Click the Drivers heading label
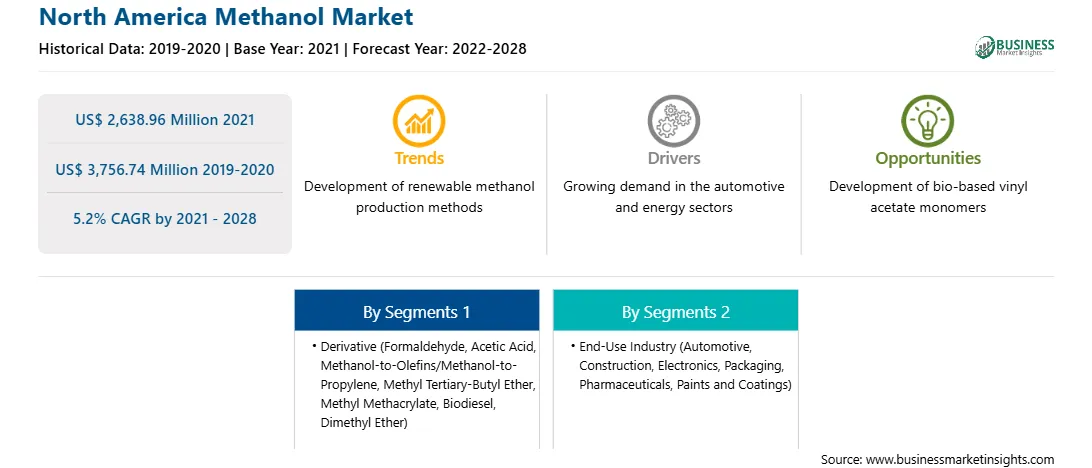1092x468 pixels. coord(673,158)
